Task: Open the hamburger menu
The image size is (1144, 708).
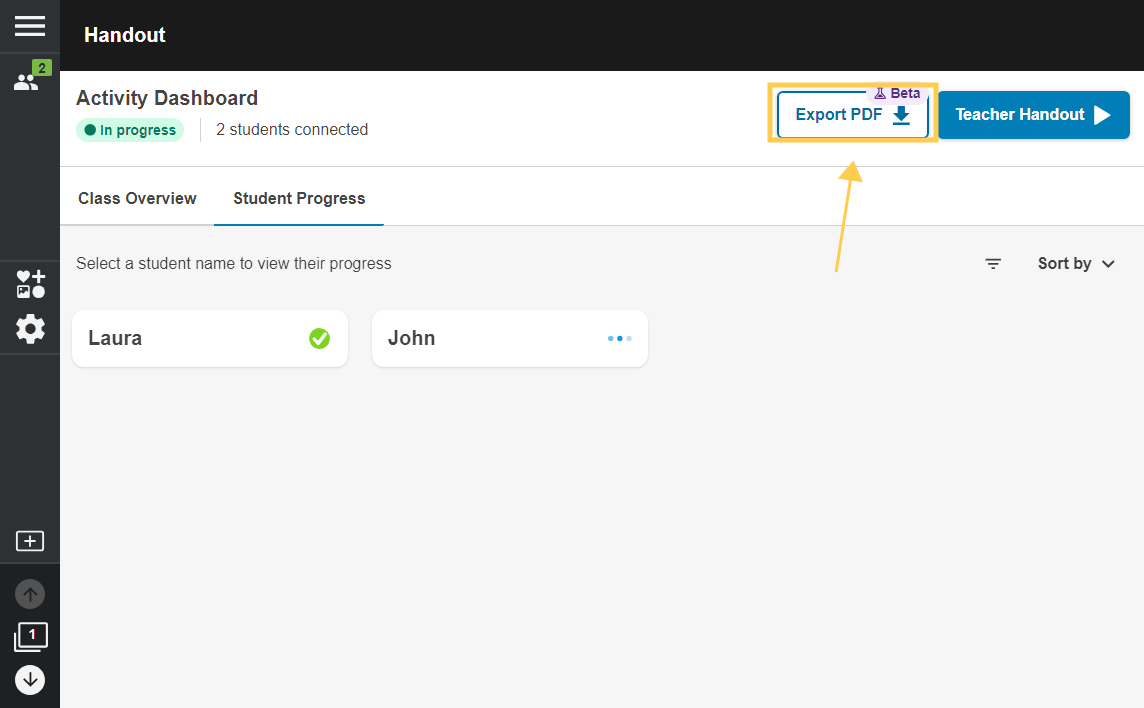Action: coord(30,26)
